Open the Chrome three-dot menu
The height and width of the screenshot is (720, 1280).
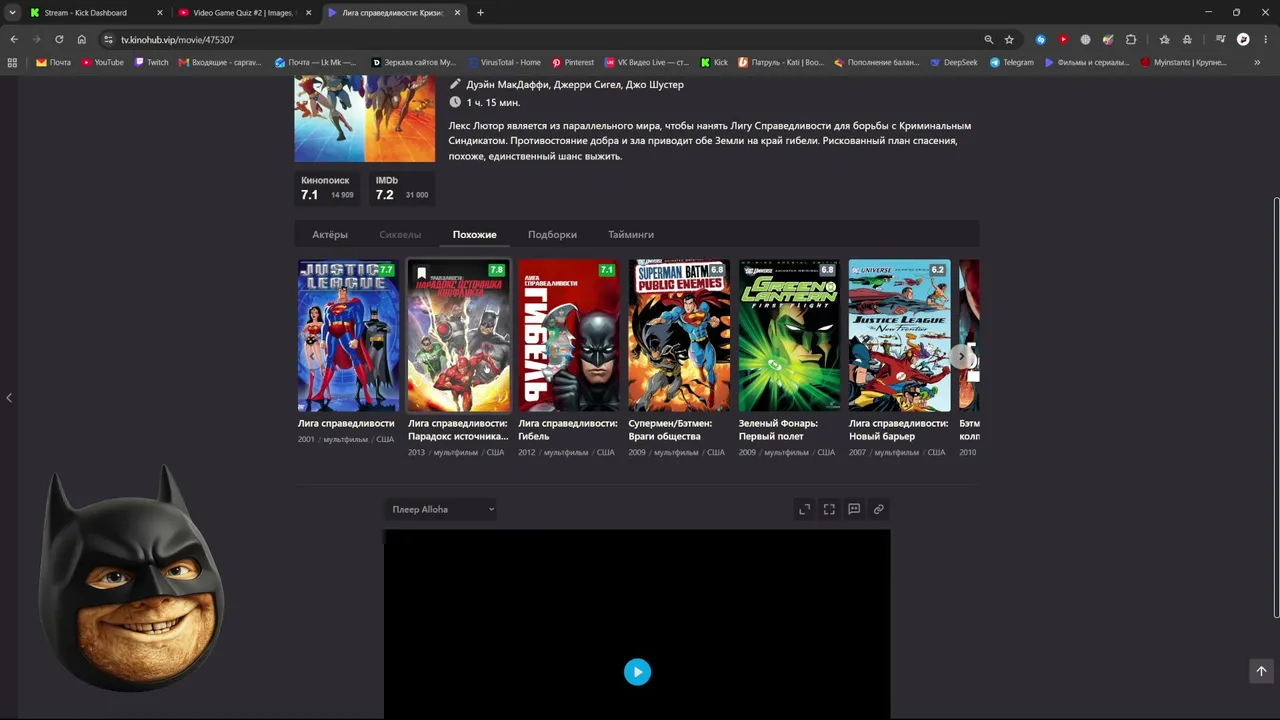coord(1265,39)
